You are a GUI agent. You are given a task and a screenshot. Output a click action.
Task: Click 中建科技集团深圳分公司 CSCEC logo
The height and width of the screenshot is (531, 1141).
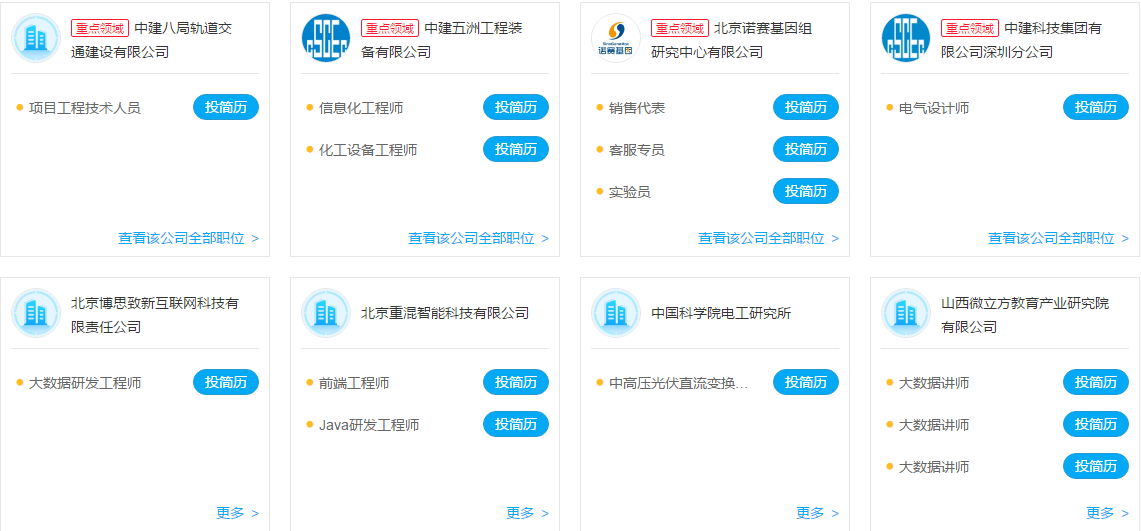pyautogui.click(x=906, y=38)
